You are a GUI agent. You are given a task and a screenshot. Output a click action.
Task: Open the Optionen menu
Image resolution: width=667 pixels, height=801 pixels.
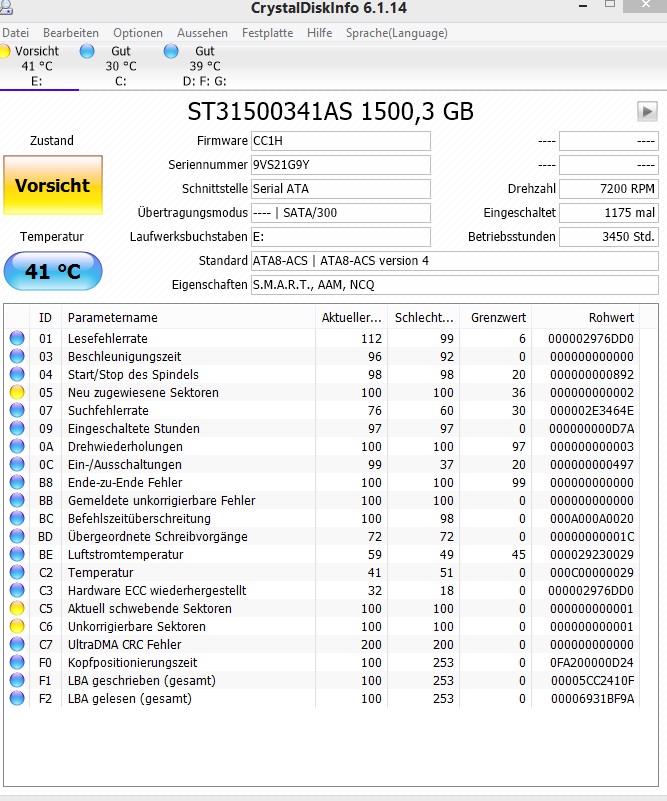[138, 33]
